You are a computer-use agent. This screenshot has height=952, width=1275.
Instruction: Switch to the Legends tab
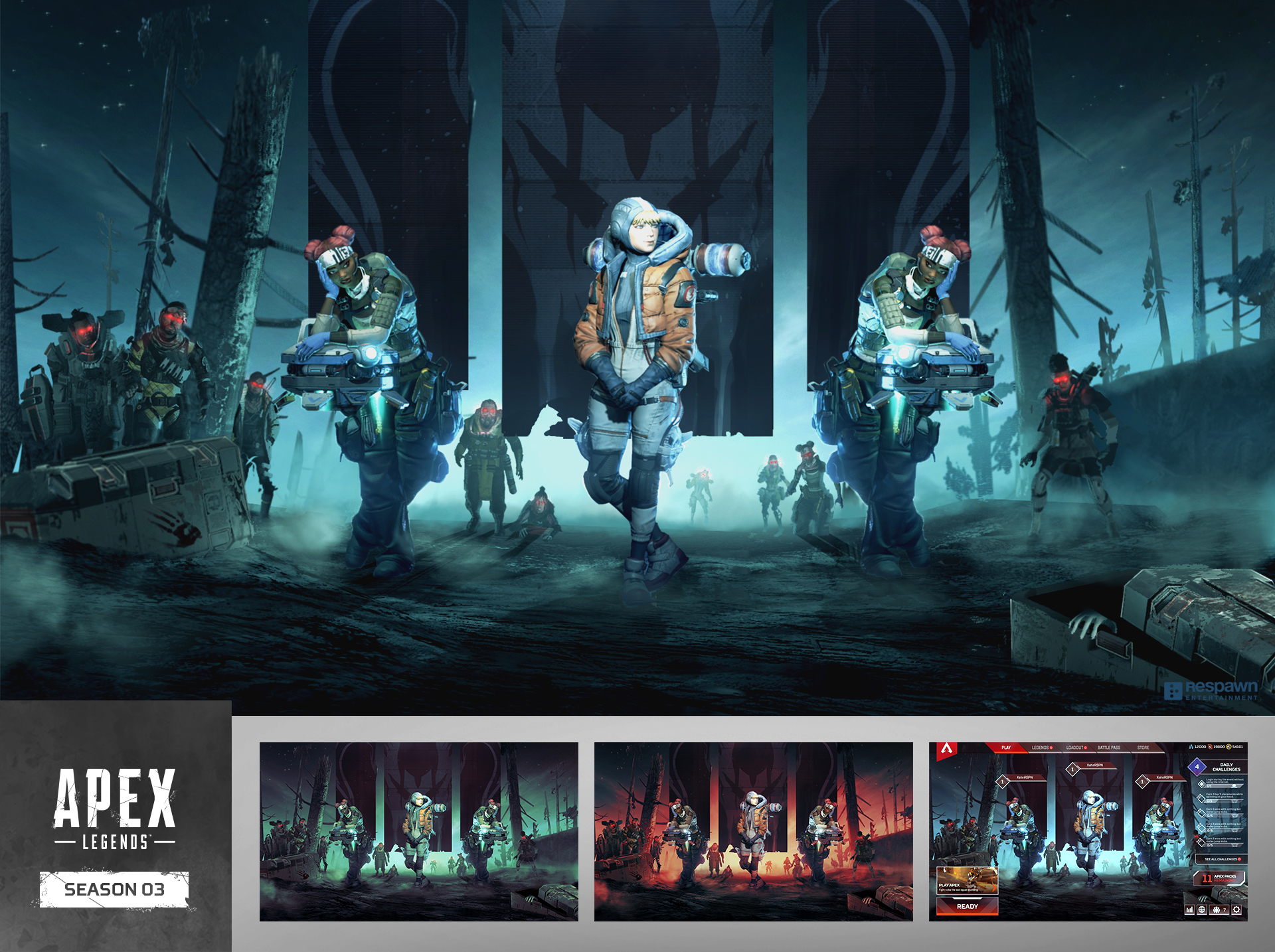pyautogui.click(x=1041, y=748)
